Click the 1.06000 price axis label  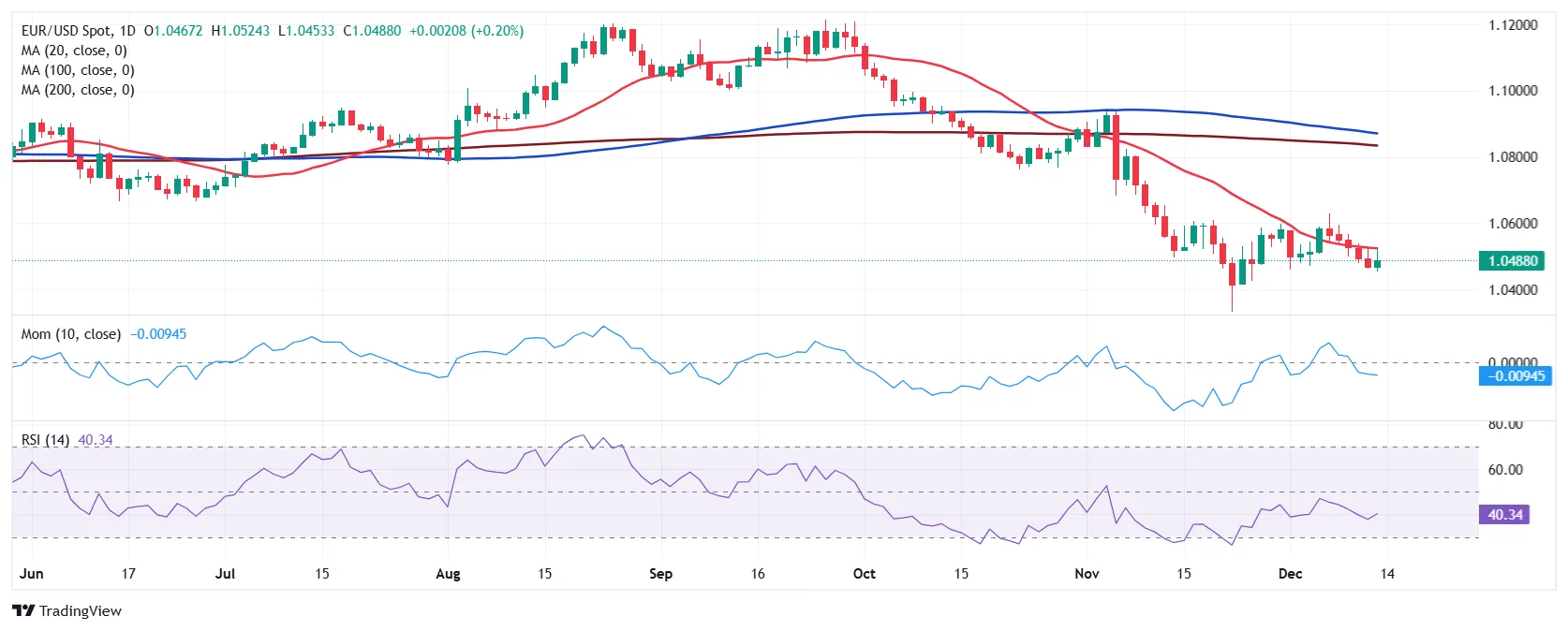(x=1513, y=224)
